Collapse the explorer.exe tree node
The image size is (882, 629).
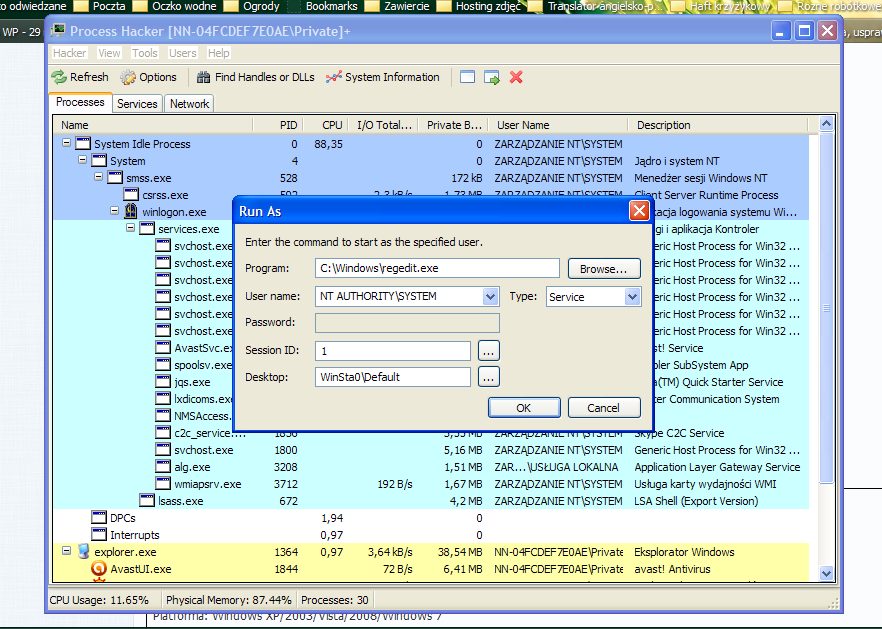[x=66, y=551]
